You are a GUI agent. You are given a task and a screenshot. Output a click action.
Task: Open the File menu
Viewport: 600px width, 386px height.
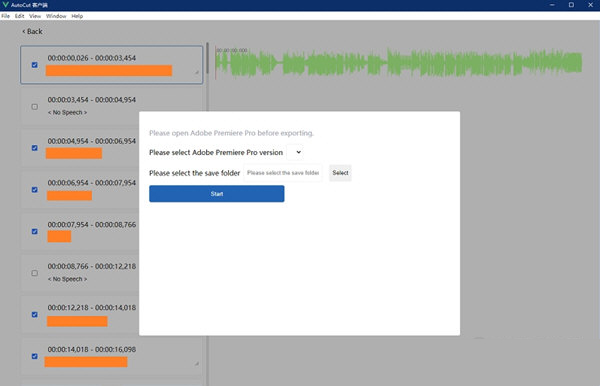point(5,16)
